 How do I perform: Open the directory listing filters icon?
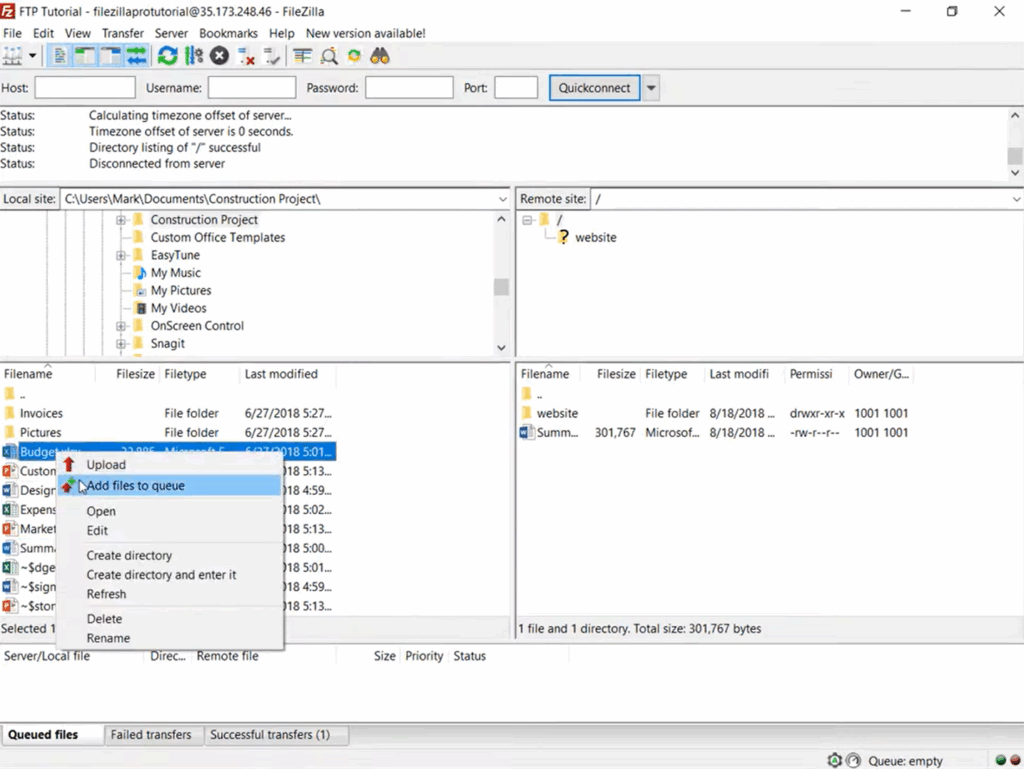(302, 56)
